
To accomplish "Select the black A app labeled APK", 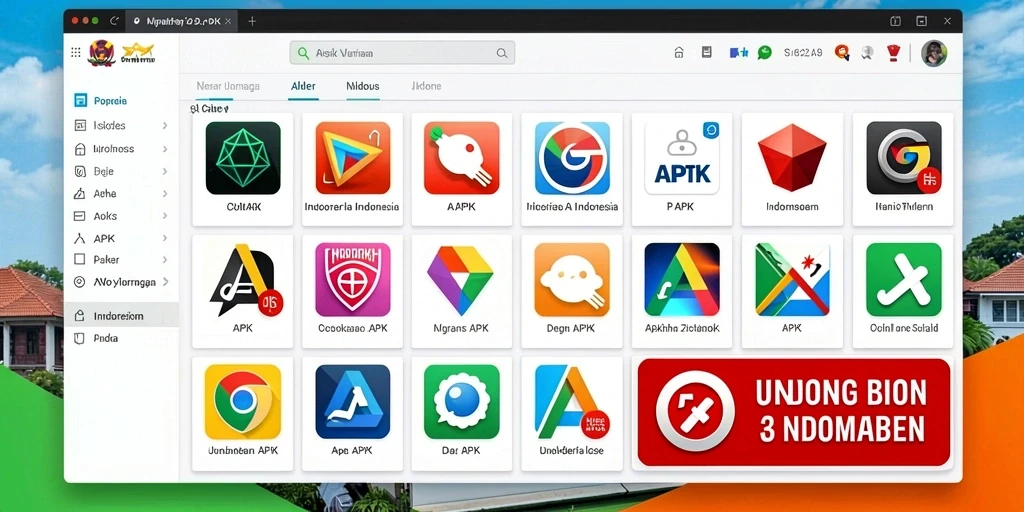I will 243,280.
